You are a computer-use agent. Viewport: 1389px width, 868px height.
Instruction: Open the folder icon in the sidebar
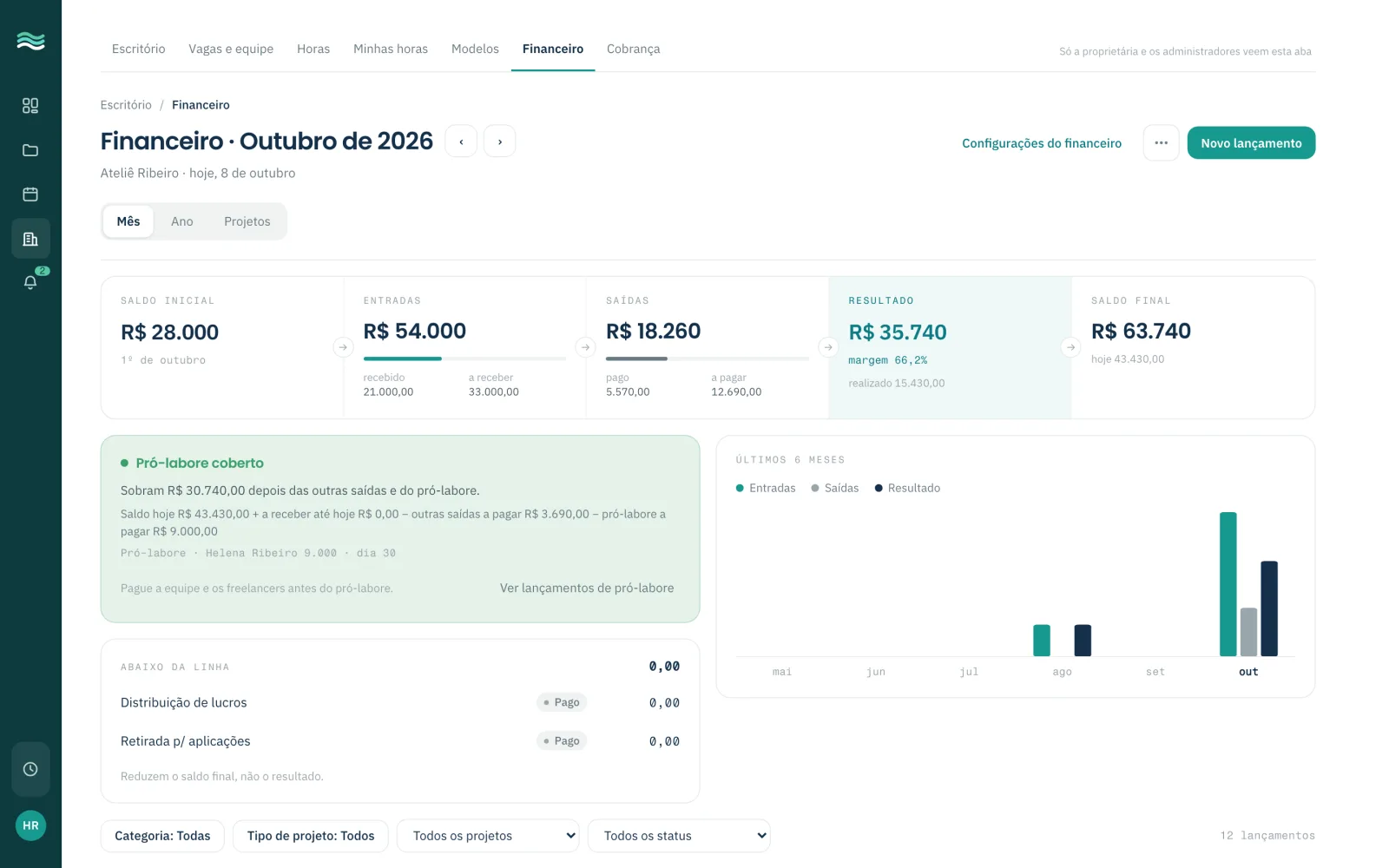click(x=30, y=150)
